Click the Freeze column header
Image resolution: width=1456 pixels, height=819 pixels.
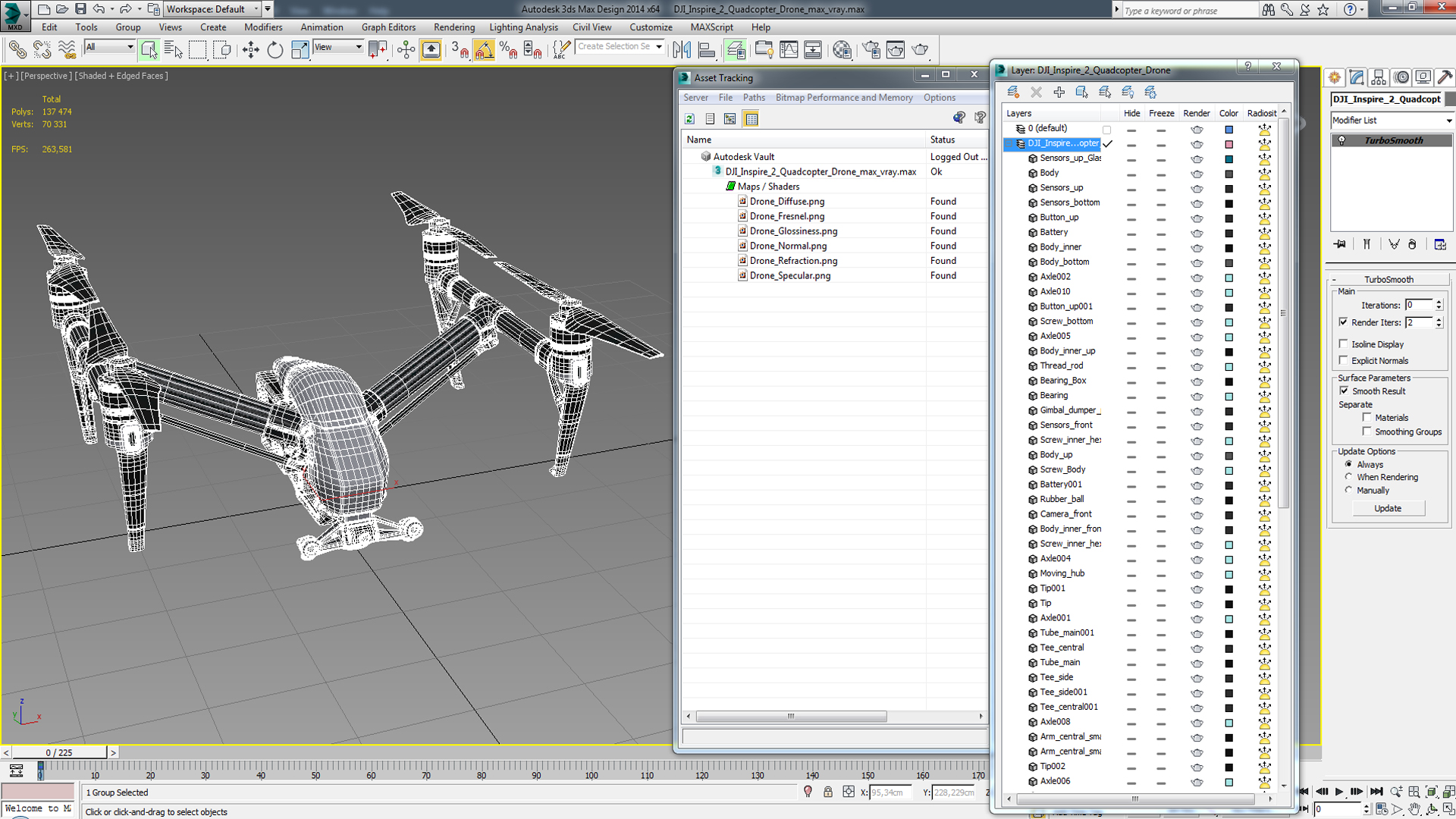point(1161,113)
